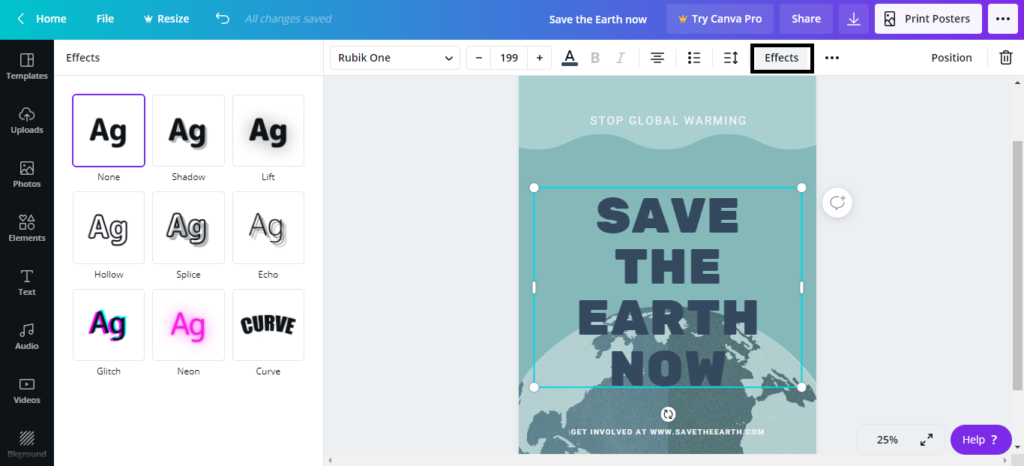Apply the Shadow text effect
This screenshot has height=466, width=1024.
coord(188,131)
